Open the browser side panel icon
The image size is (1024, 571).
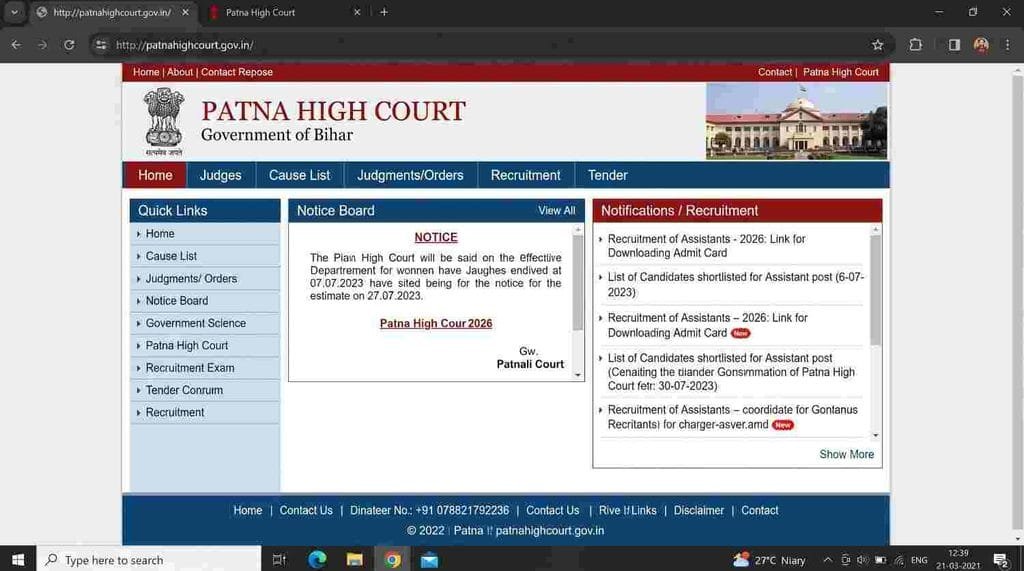tap(954, 45)
